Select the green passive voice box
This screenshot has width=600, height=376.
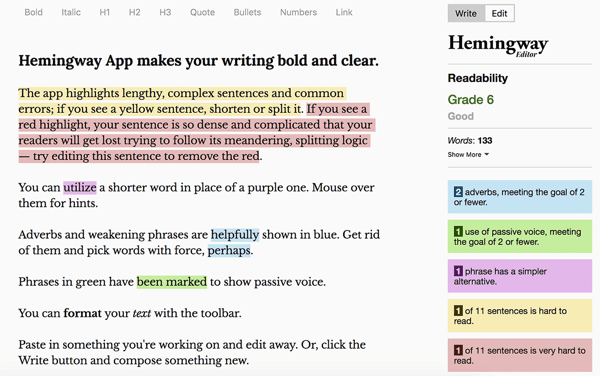520,236
